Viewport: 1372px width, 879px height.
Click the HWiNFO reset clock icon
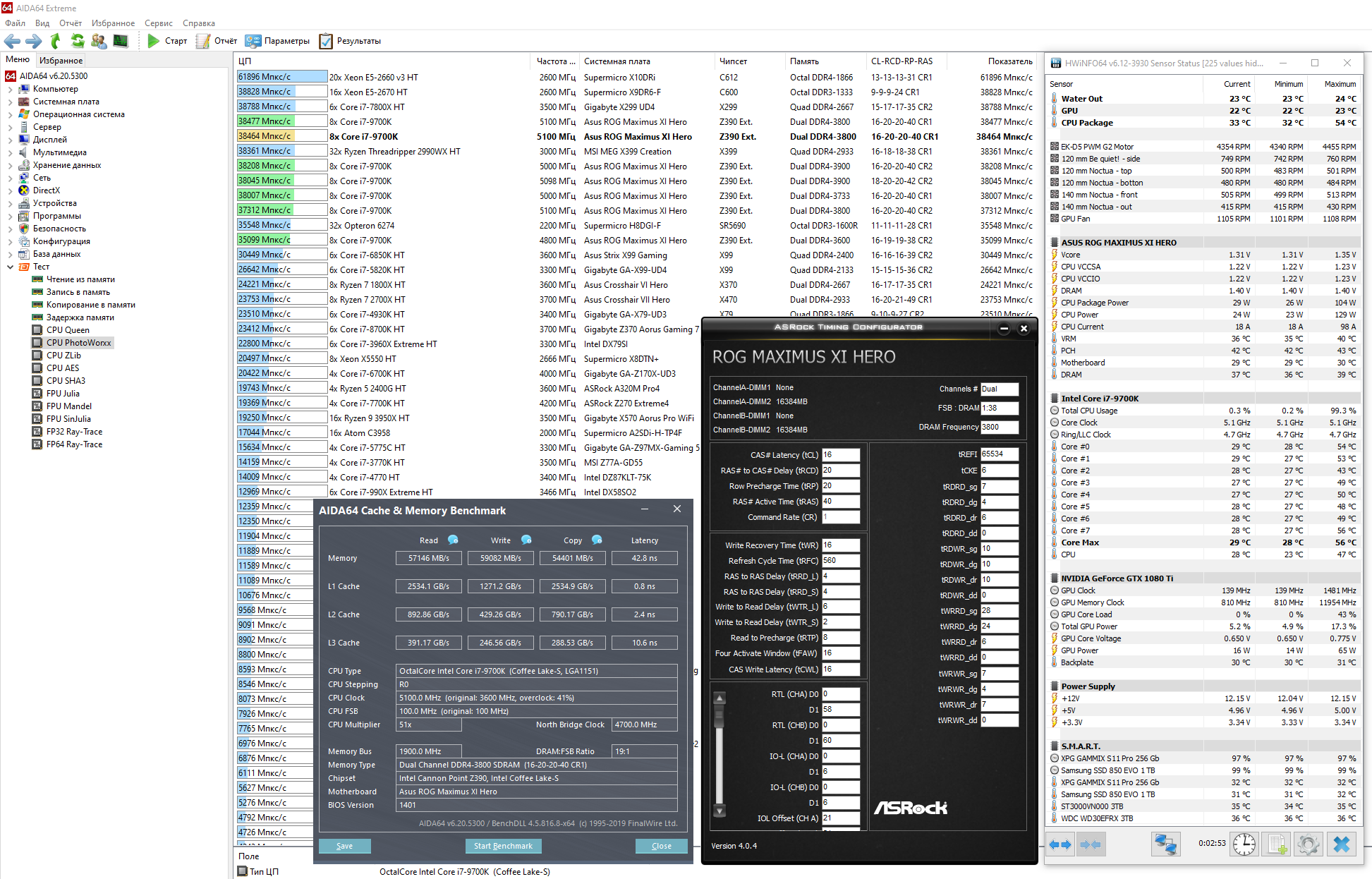click(1244, 844)
